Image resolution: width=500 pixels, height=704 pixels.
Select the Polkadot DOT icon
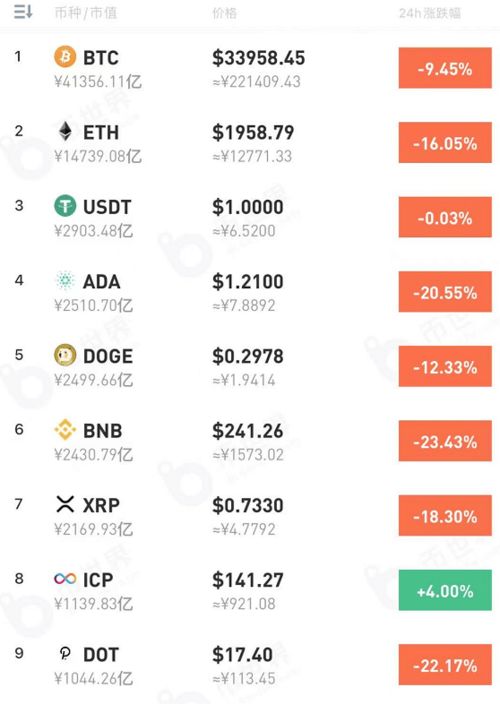coord(65,653)
